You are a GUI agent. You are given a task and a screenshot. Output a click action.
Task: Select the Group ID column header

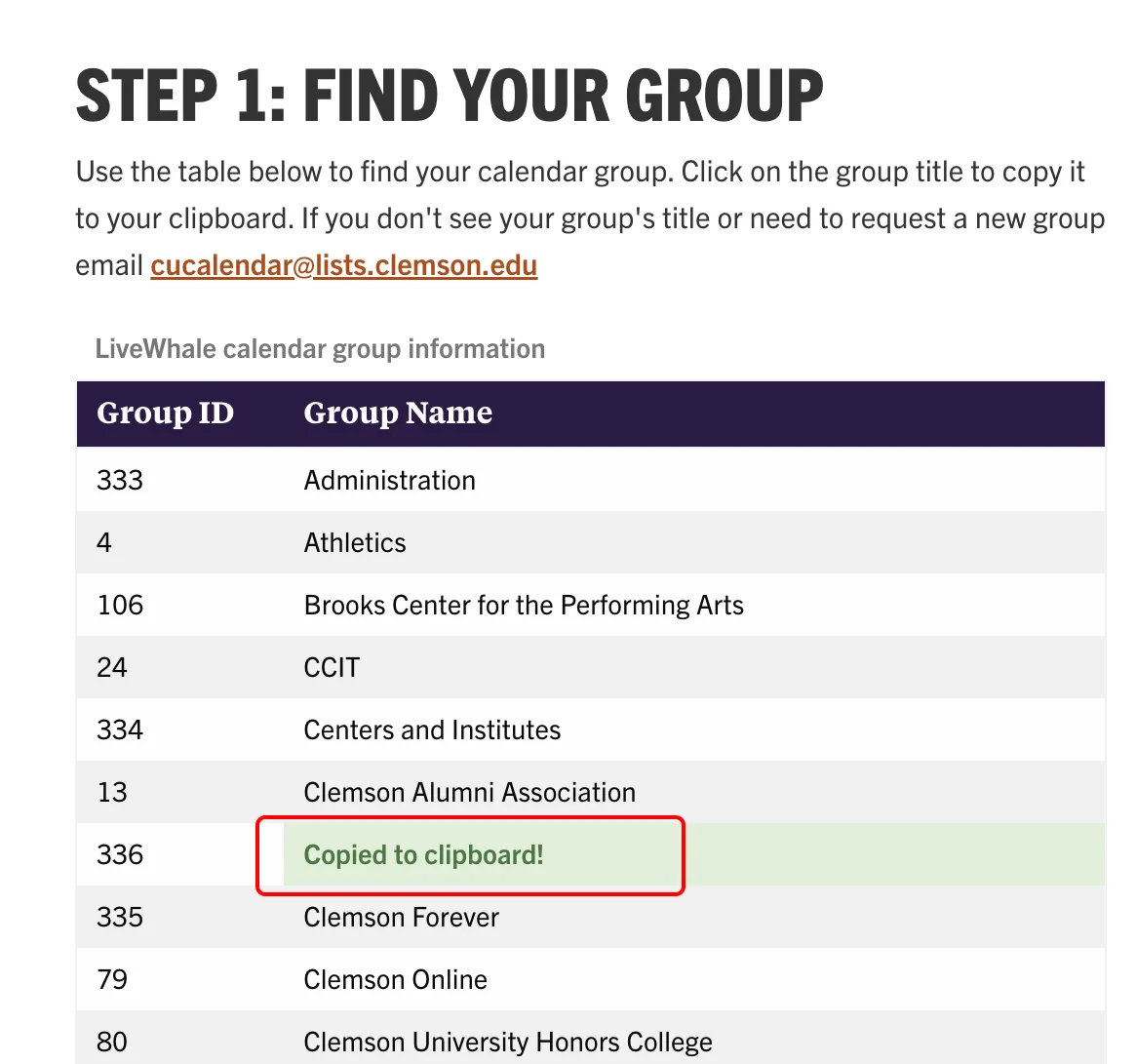tap(165, 414)
